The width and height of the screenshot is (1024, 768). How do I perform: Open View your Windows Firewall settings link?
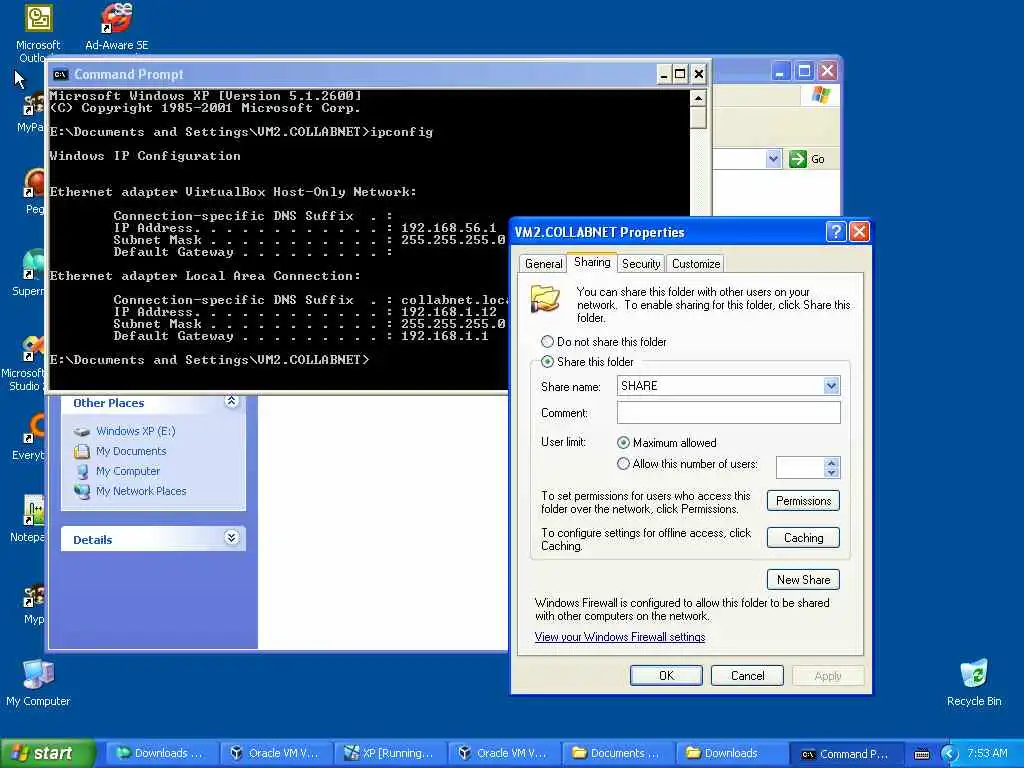(620, 637)
